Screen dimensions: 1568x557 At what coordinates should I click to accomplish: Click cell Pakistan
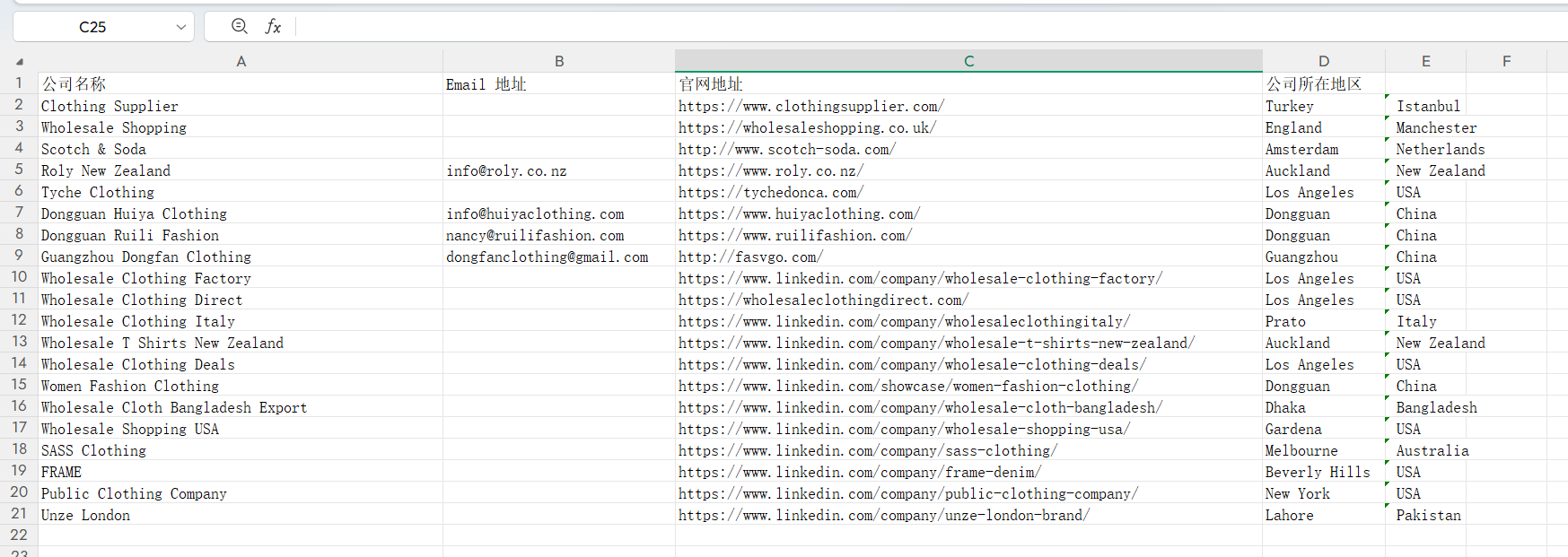(1425, 515)
